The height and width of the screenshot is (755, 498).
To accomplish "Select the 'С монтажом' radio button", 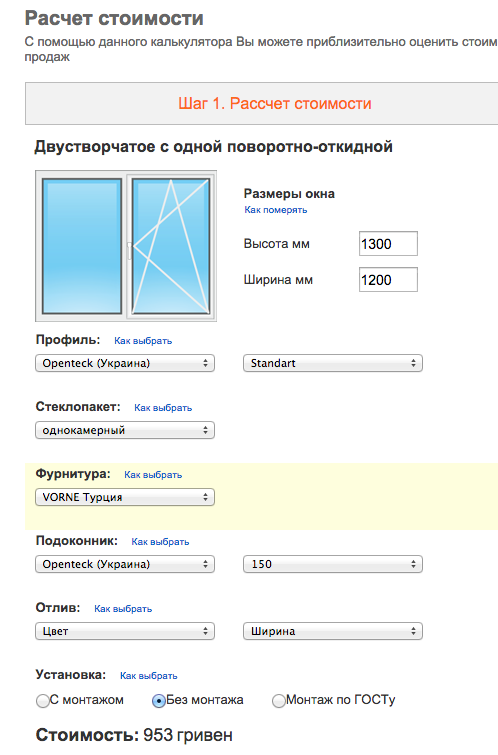I will (x=43, y=701).
